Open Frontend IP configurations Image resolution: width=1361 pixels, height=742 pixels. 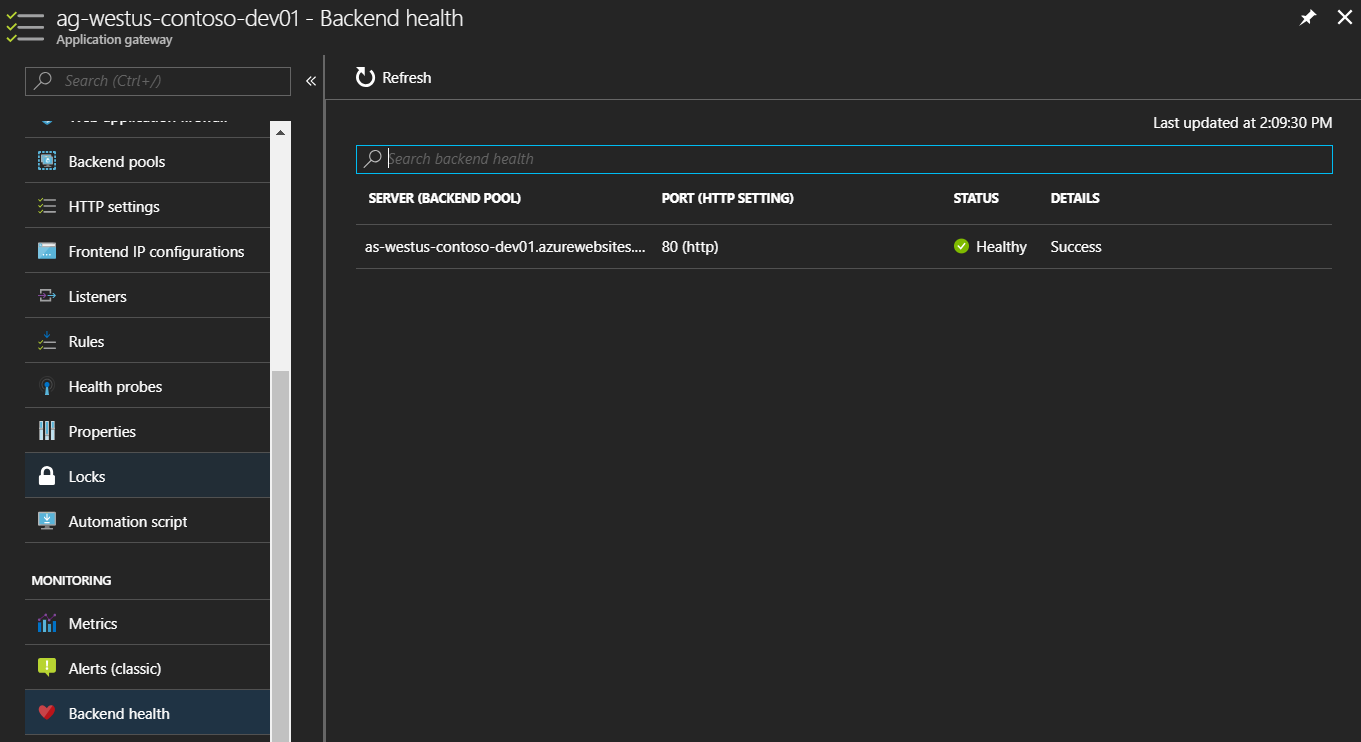click(148, 251)
